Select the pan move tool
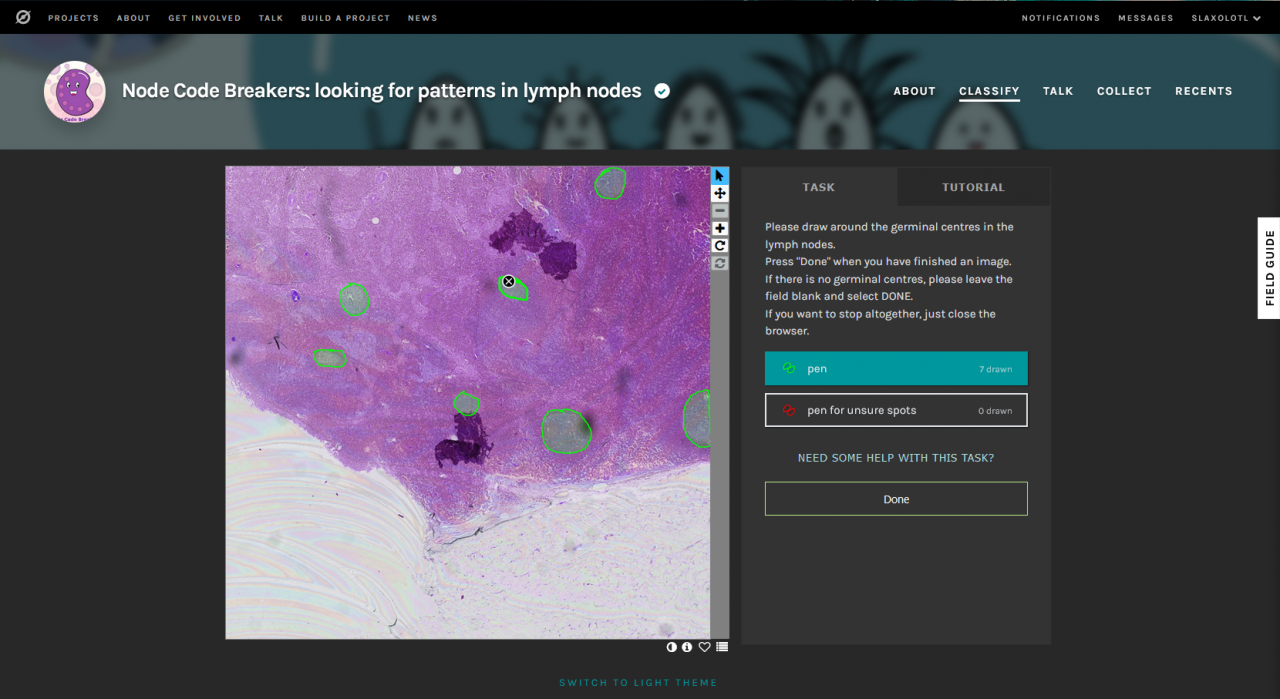 coord(720,193)
